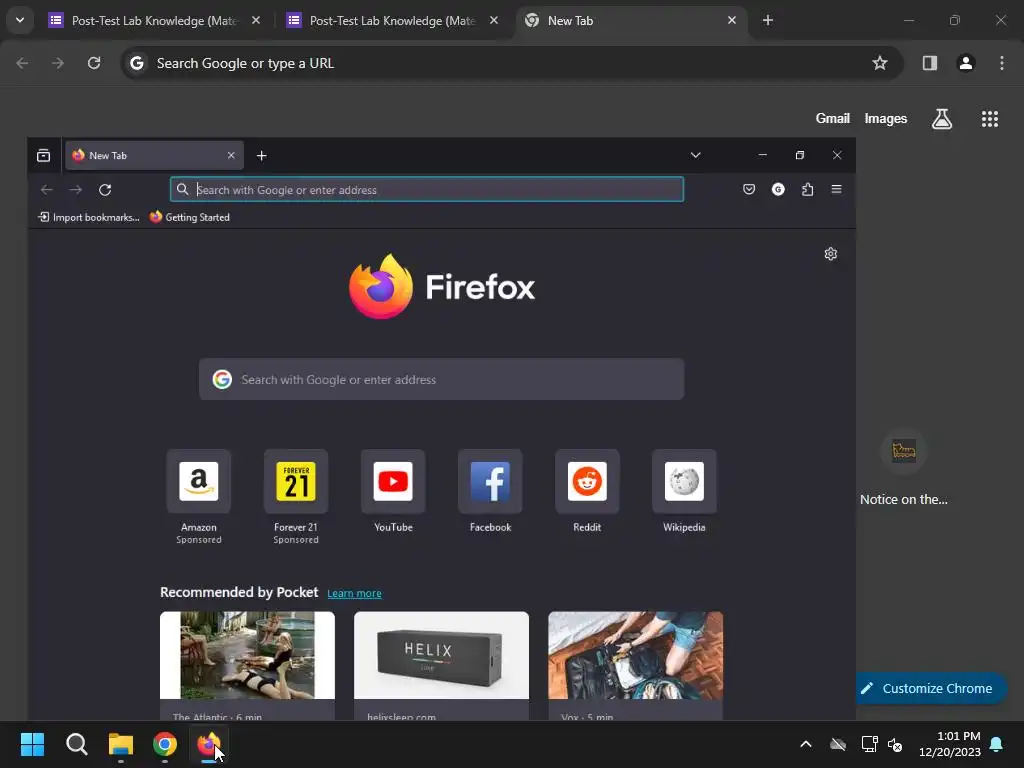The height and width of the screenshot is (768, 1024).
Task: Close second Post-Test Lab Knowledge tab
Action: (x=494, y=20)
